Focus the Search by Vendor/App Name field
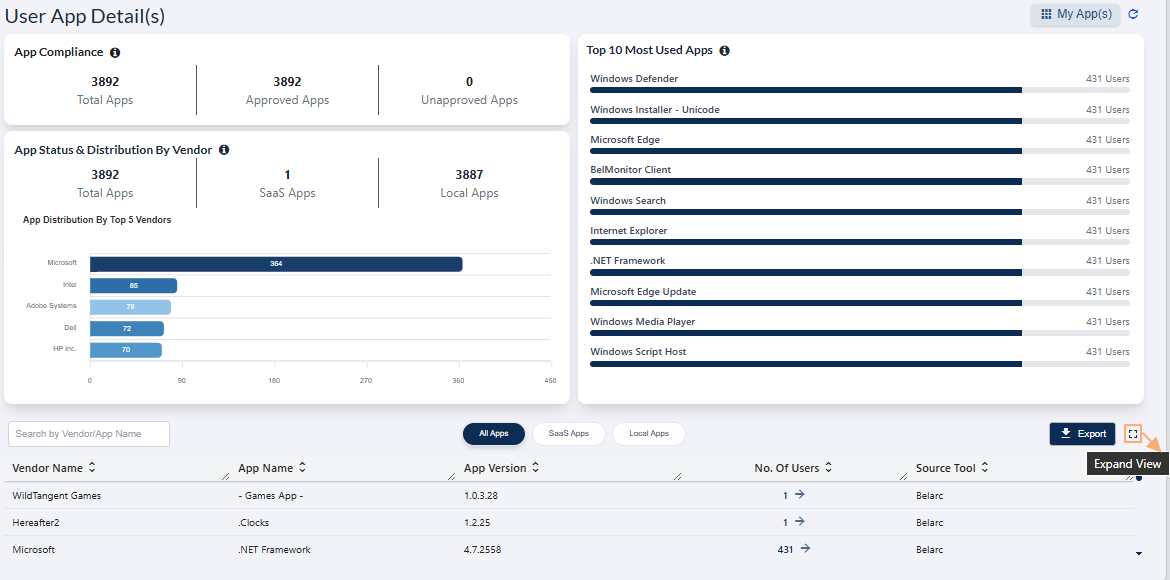Screen dimensions: 1170x580 coord(89,434)
